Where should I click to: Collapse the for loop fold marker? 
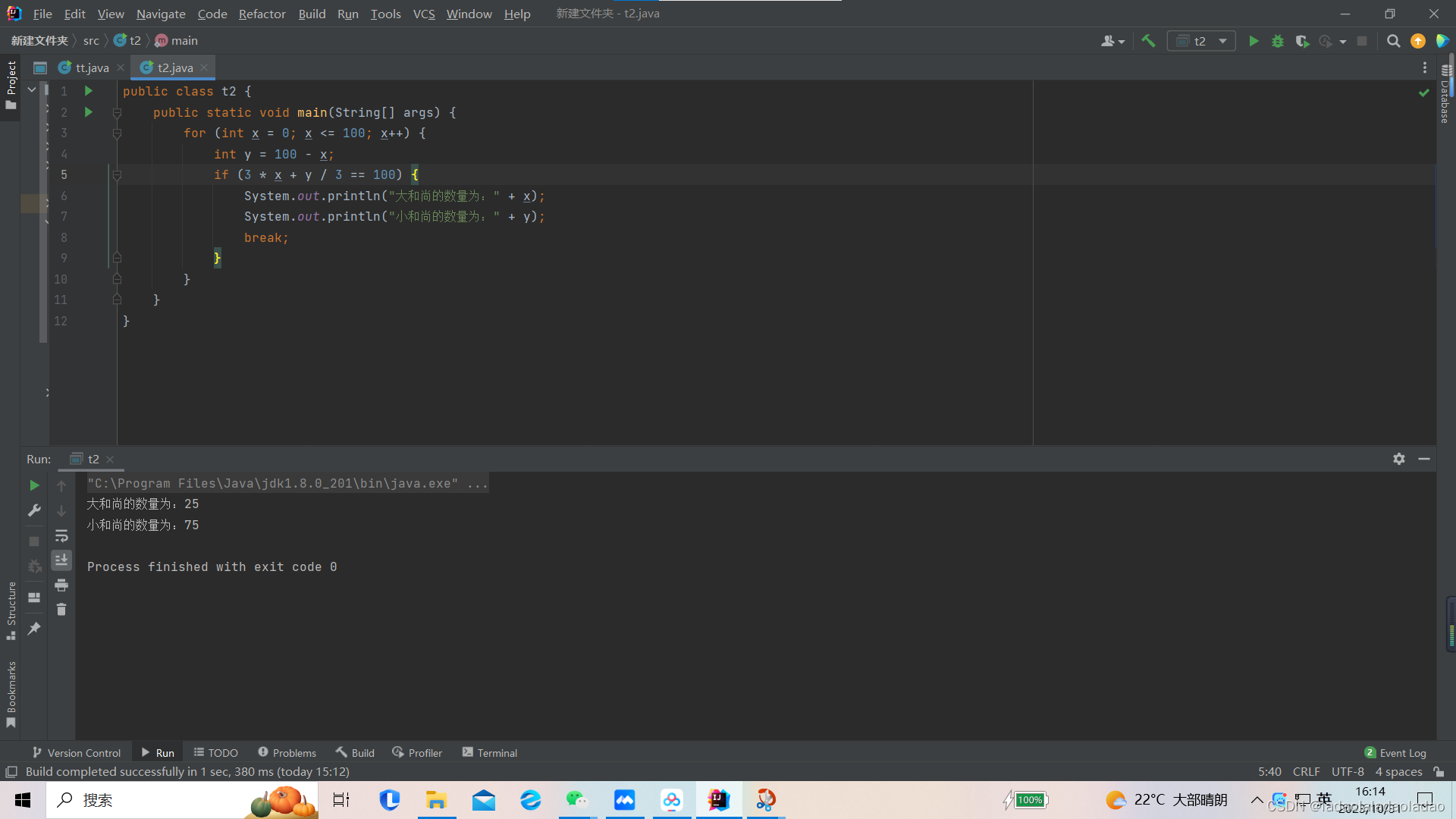(117, 133)
